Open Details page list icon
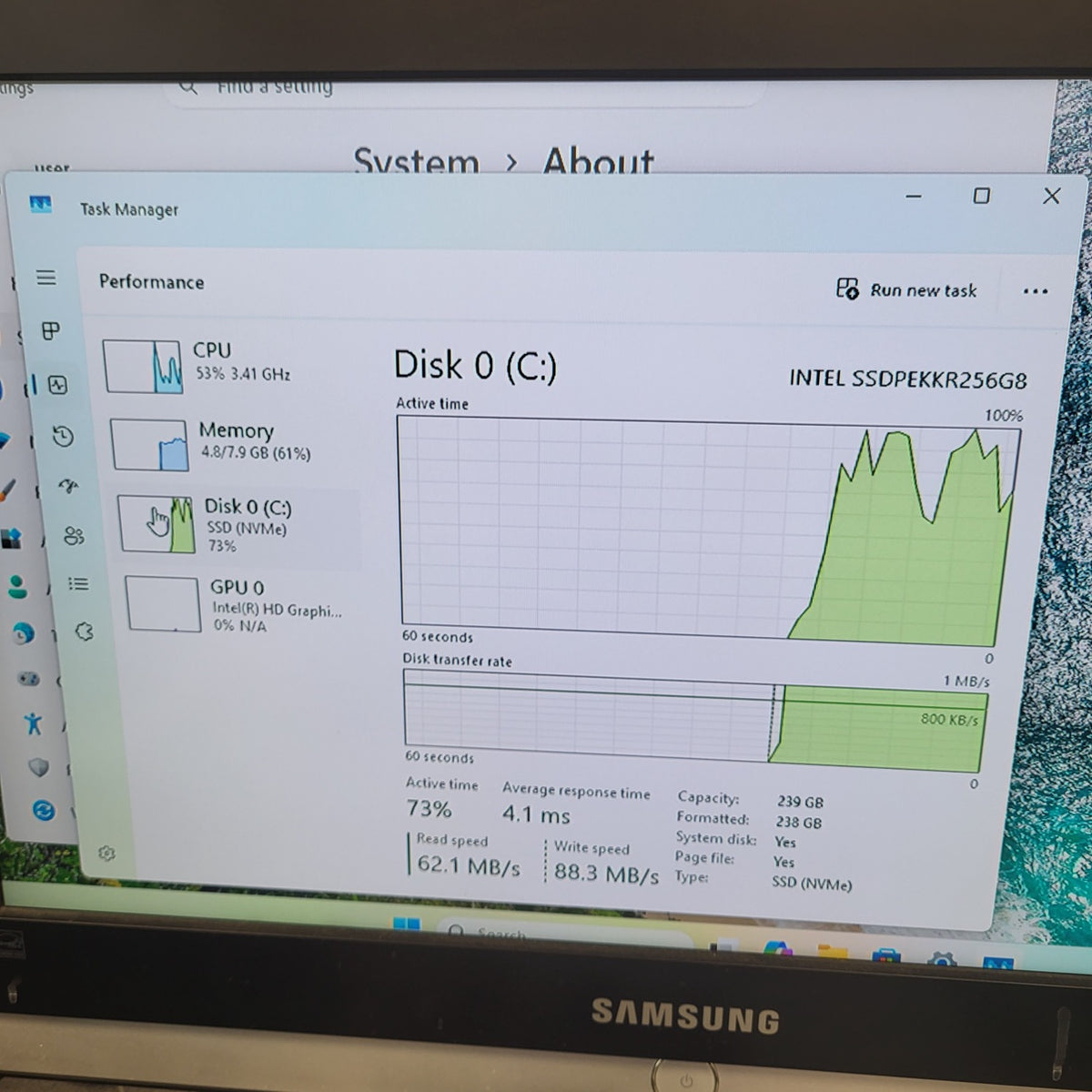The image size is (1092, 1092). pyautogui.click(x=79, y=584)
